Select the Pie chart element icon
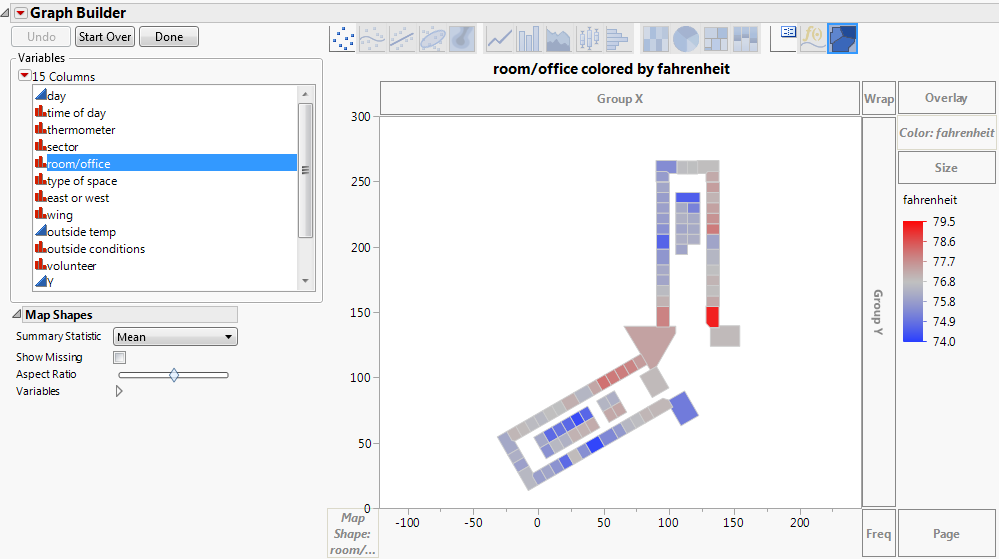The height and width of the screenshot is (559, 999). 685,38
